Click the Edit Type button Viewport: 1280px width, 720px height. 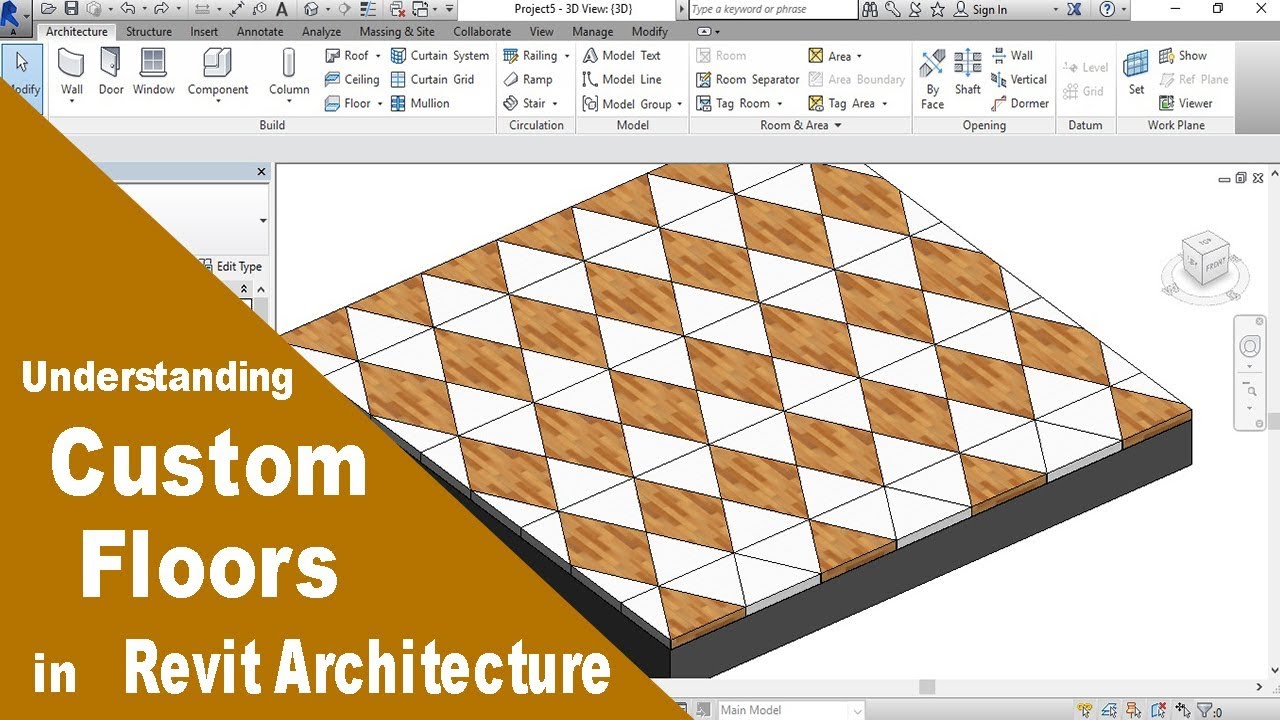pyautogui.click(x=232, y=266)
